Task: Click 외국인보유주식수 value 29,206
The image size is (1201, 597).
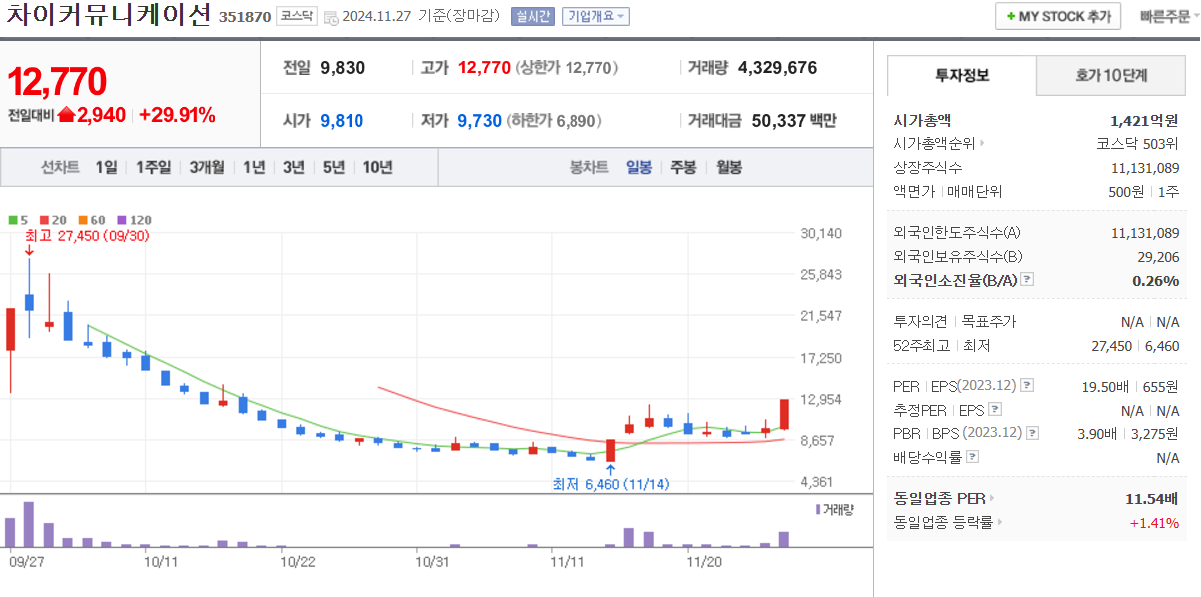Action: click(1158, 256)
